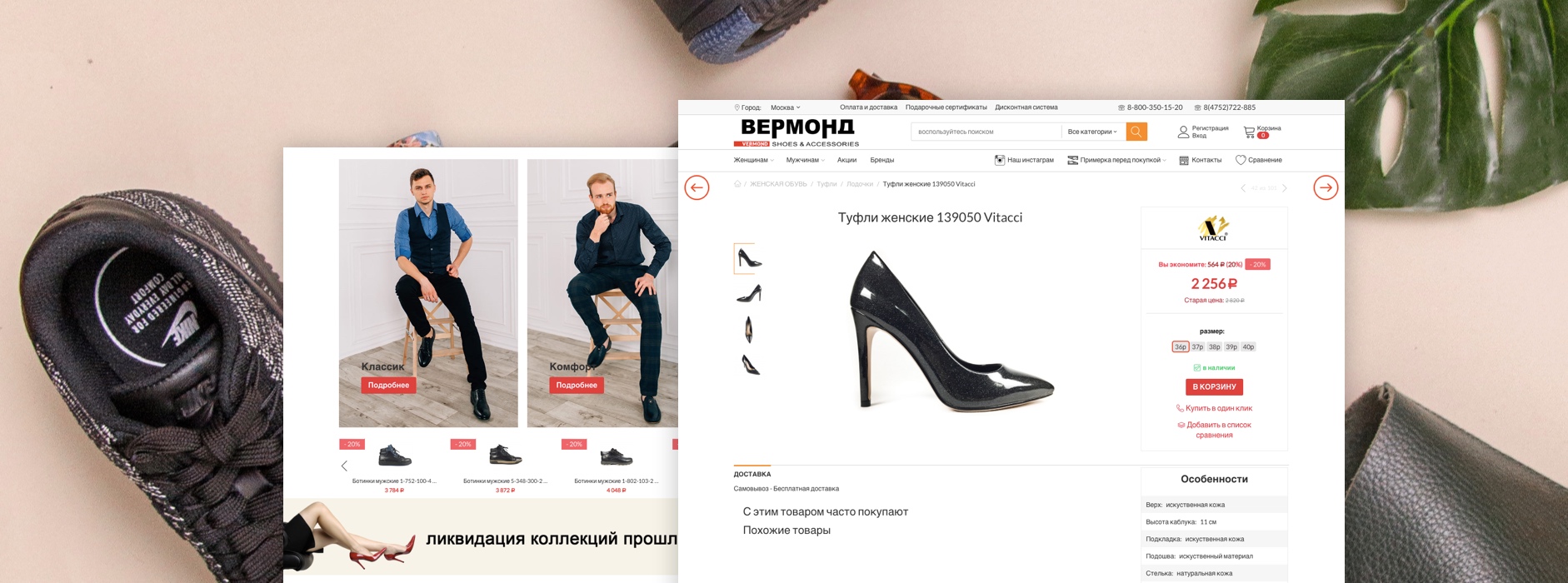This screenshot has width=1568, height=583.
Task: Click the В КОРЗИНУ button
Action: (x=1214, y=386)
